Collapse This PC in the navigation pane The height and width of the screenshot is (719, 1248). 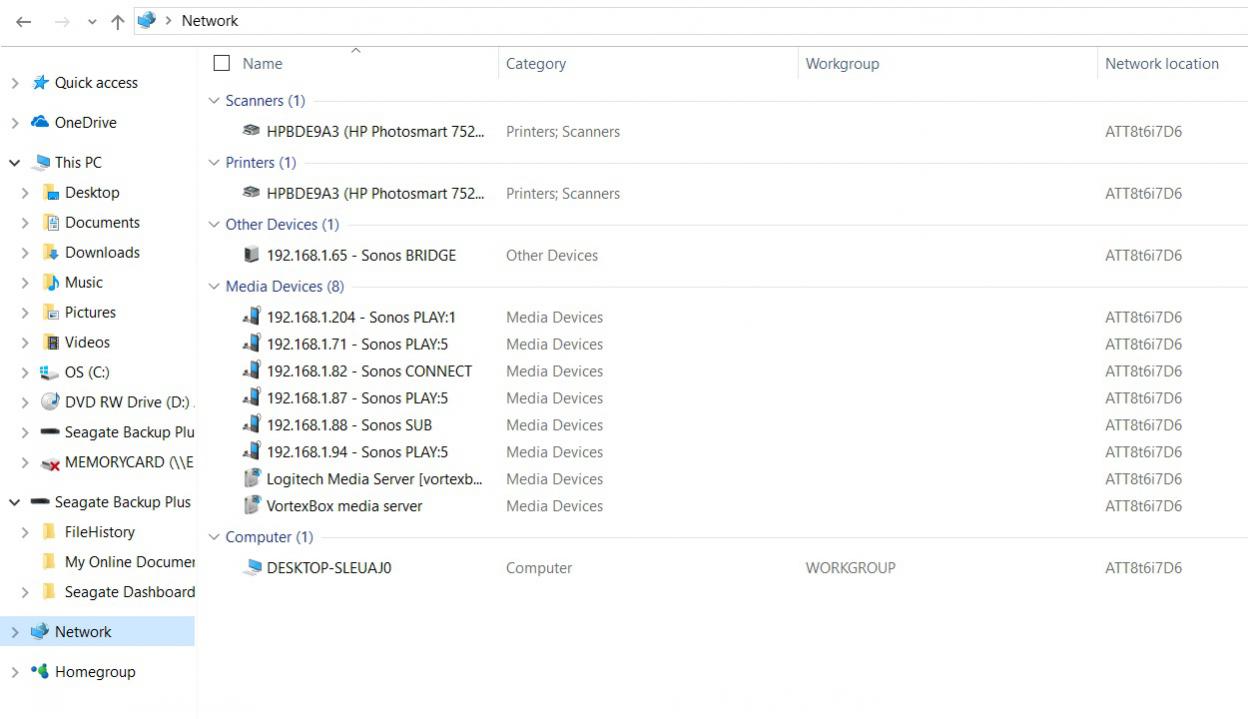pyautogui.click(x=15, y=162)
